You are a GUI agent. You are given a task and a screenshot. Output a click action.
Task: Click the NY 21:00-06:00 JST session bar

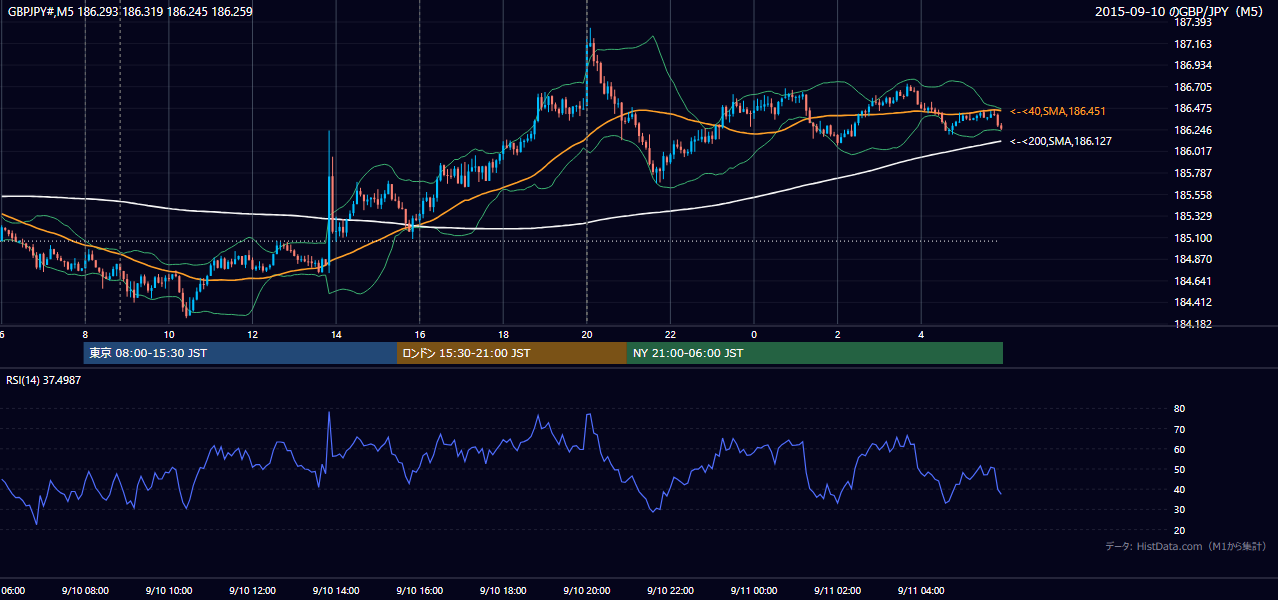pyautogui.click(x=815, y=353)
